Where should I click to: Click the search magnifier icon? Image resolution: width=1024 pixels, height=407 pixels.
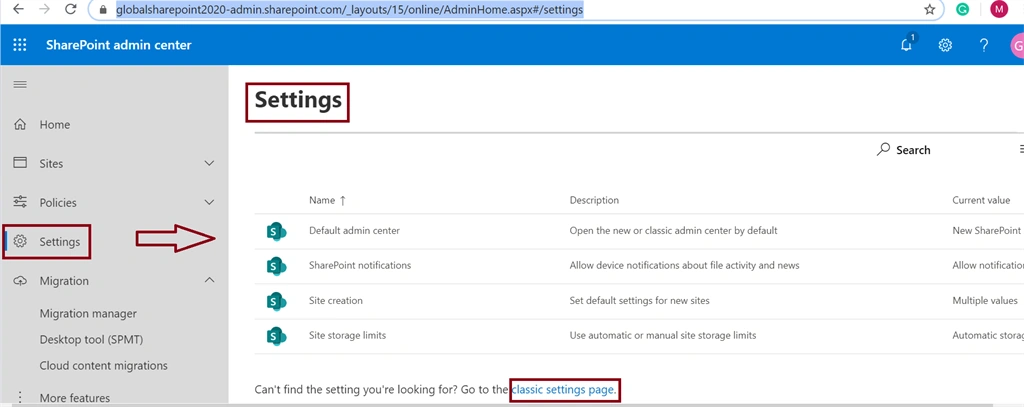pyautogui.click(x=883, y=150)
